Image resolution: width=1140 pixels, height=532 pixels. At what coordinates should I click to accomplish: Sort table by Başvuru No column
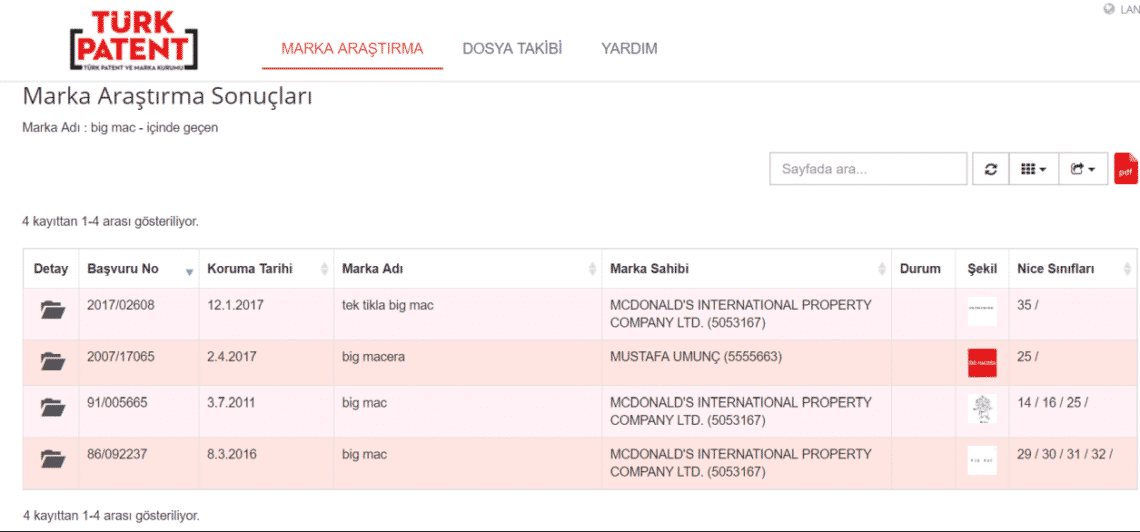(x=138, y=269)
